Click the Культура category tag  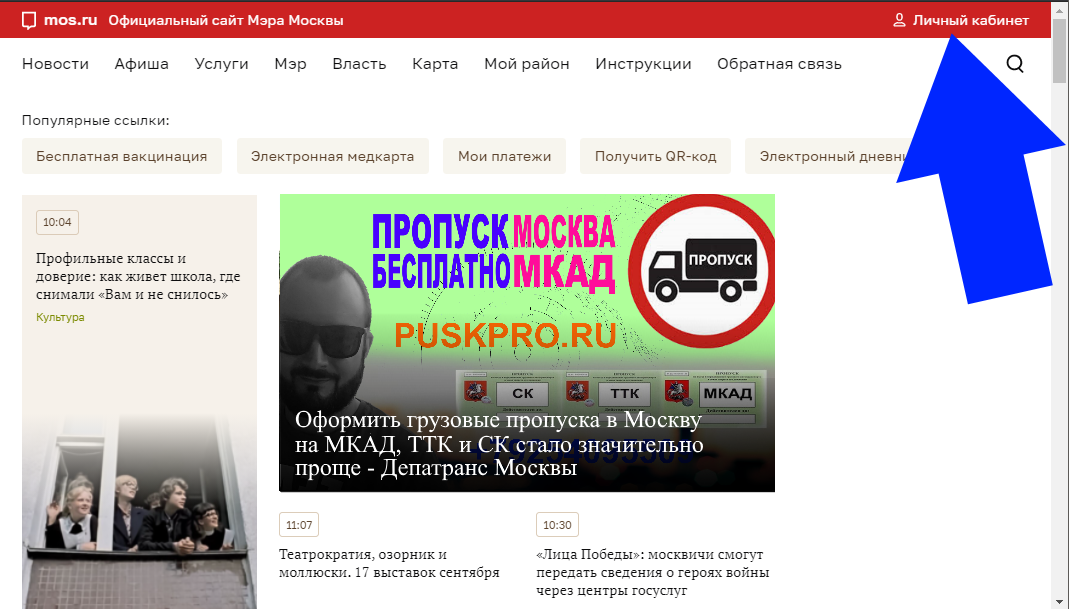click(x=60, y=317)
